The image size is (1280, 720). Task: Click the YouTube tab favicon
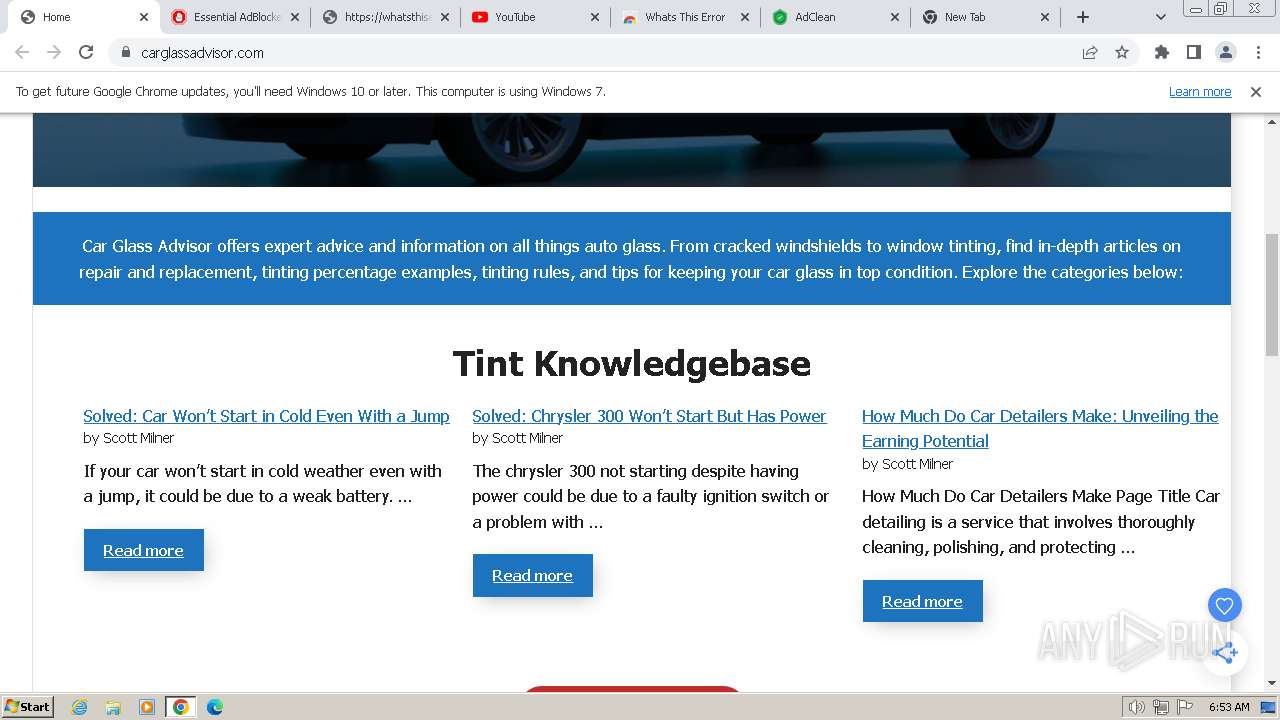tap(480, 17)
